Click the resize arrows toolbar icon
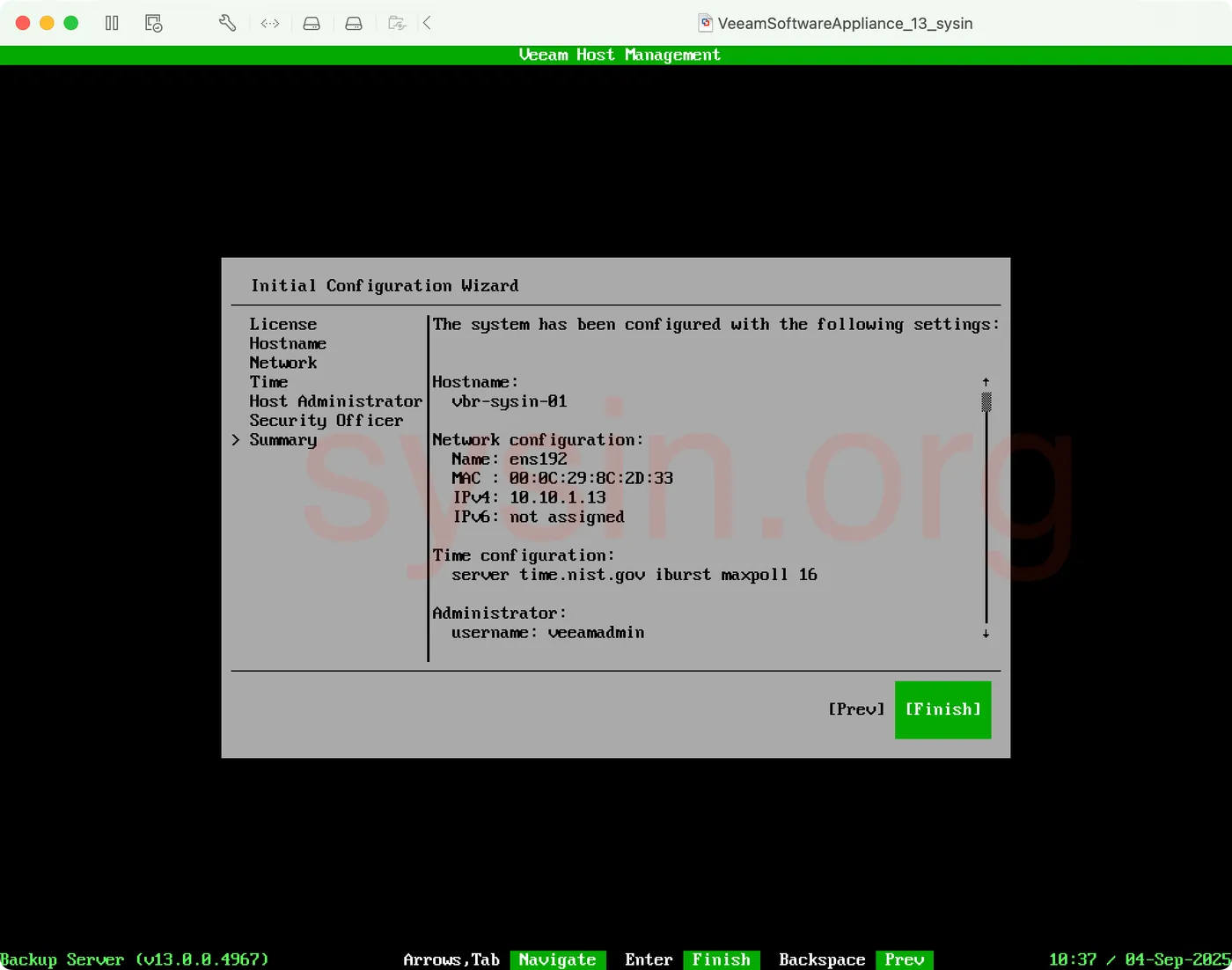The image size is (1232, 970). point(270,24)
